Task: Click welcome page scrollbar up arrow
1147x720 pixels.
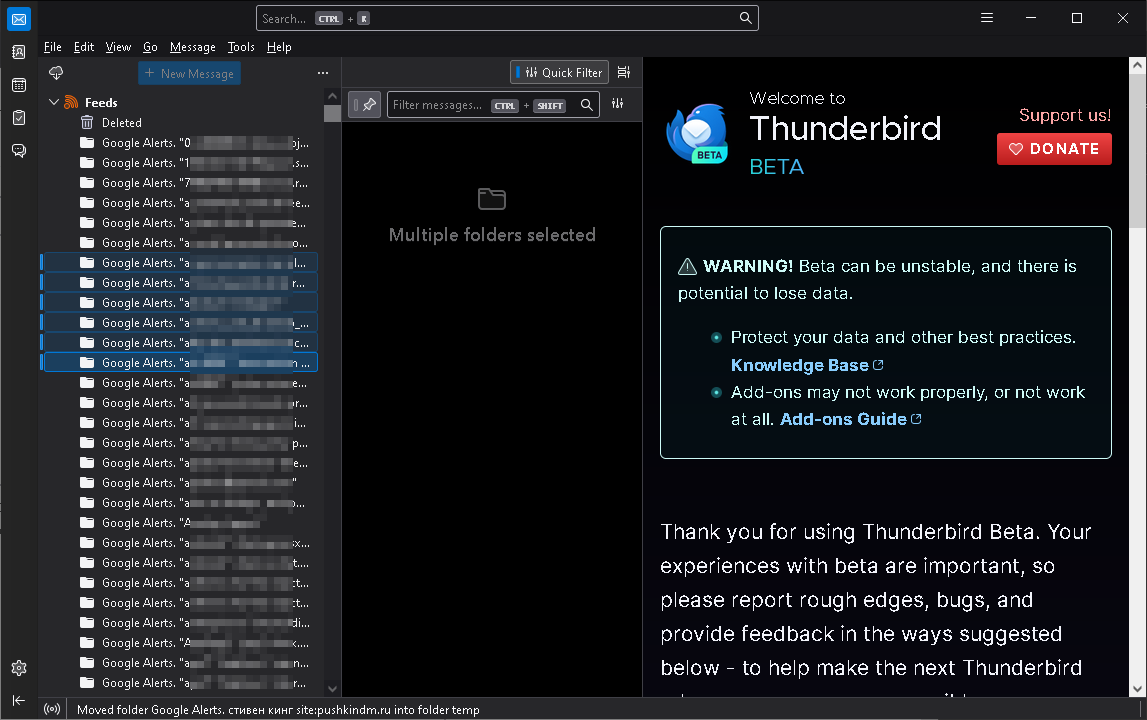Action: pos(1137,65)
